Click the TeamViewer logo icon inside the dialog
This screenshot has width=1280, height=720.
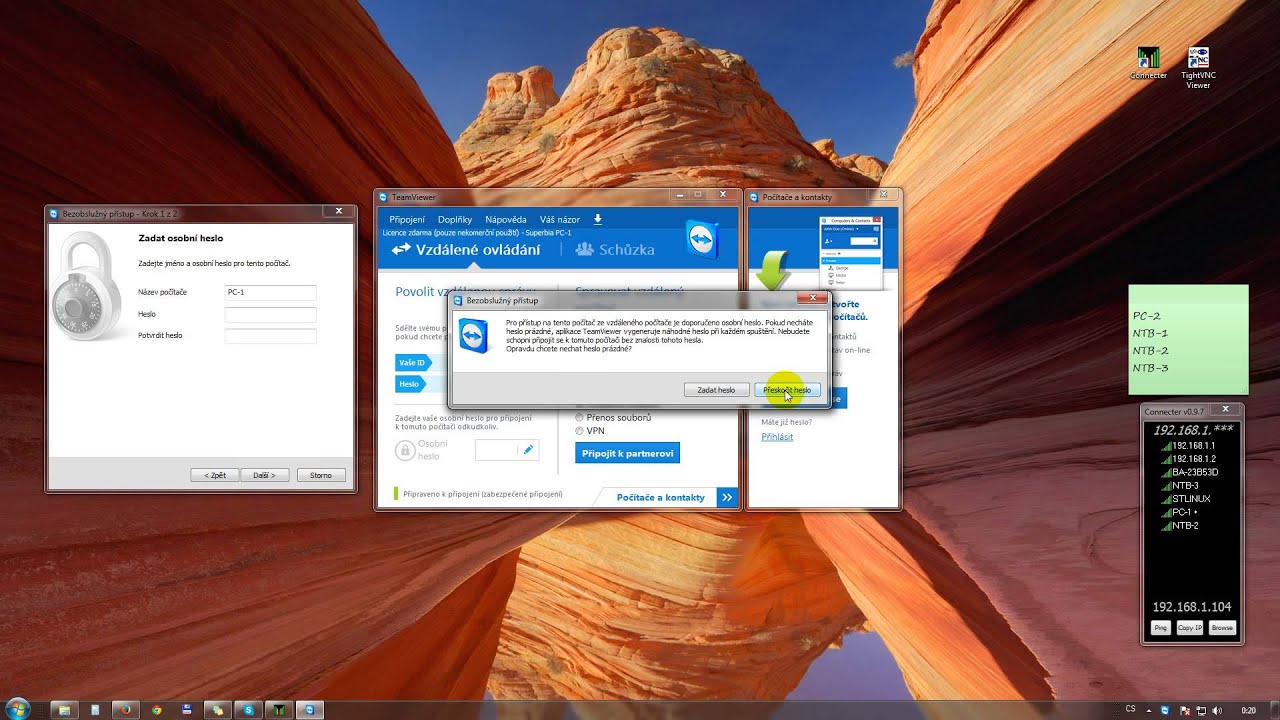pos(475,336)
